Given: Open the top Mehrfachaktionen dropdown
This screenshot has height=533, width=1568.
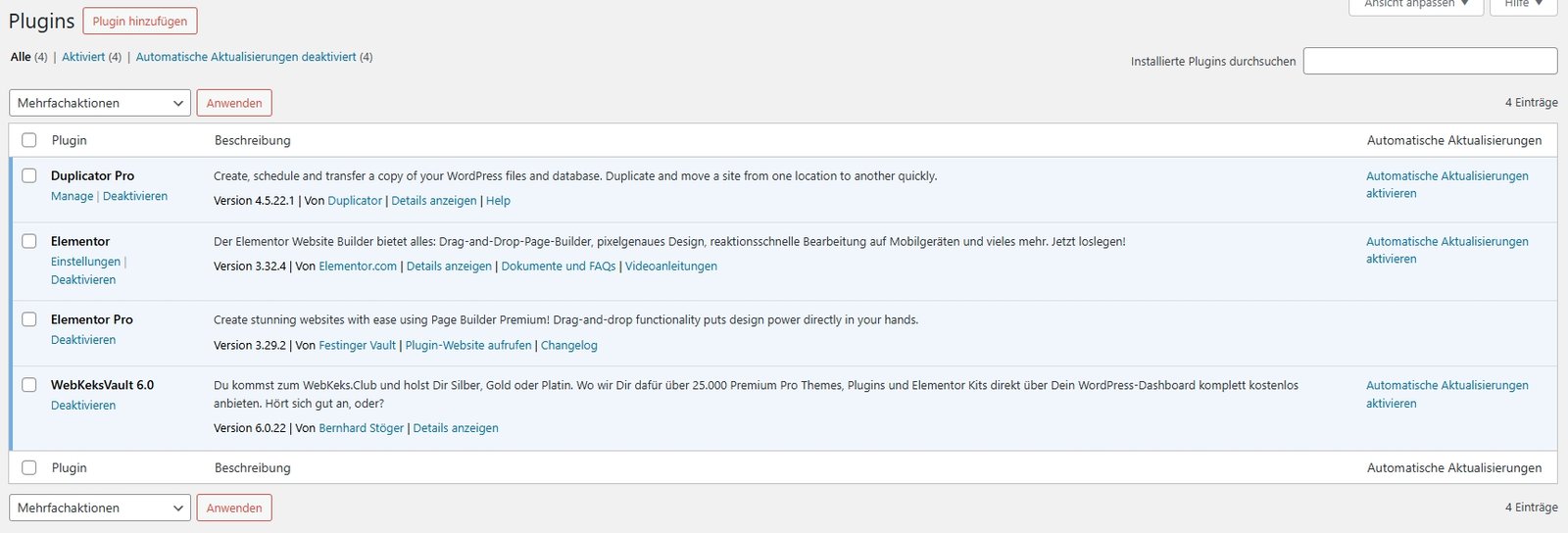Looking at the screenshot, I should [98, 103].
